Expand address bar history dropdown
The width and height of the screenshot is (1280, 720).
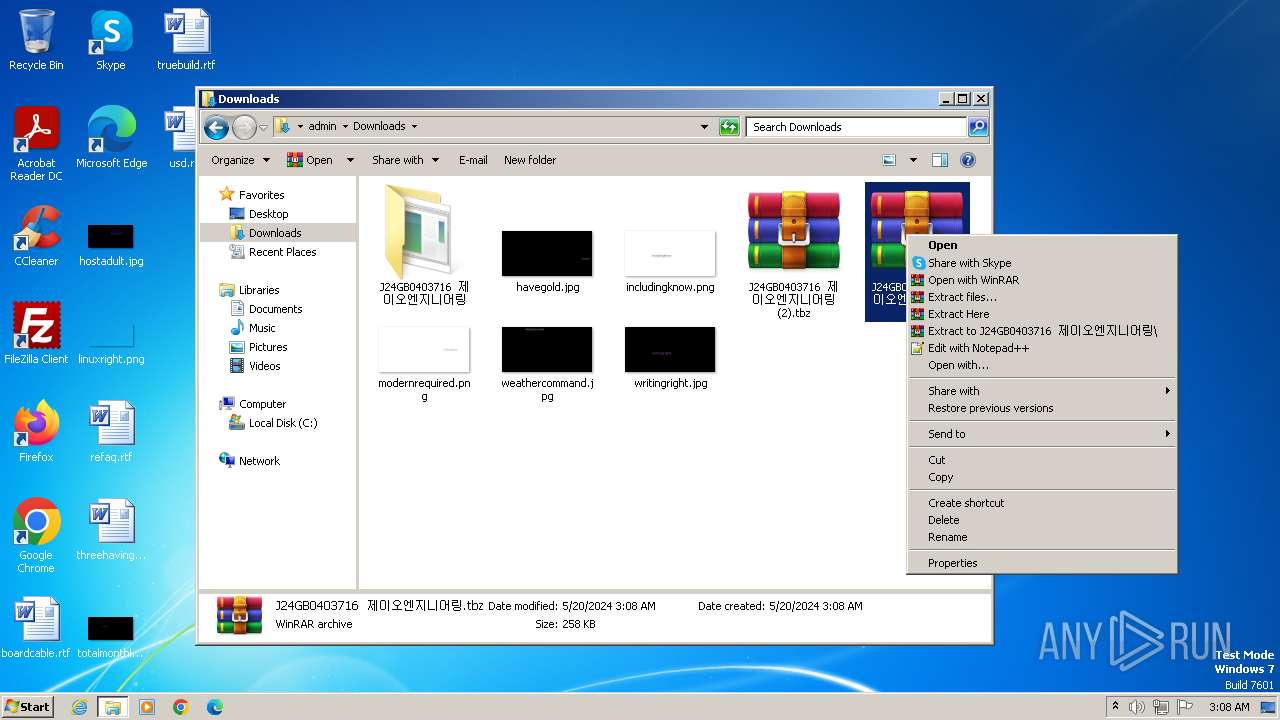point(704,127)
